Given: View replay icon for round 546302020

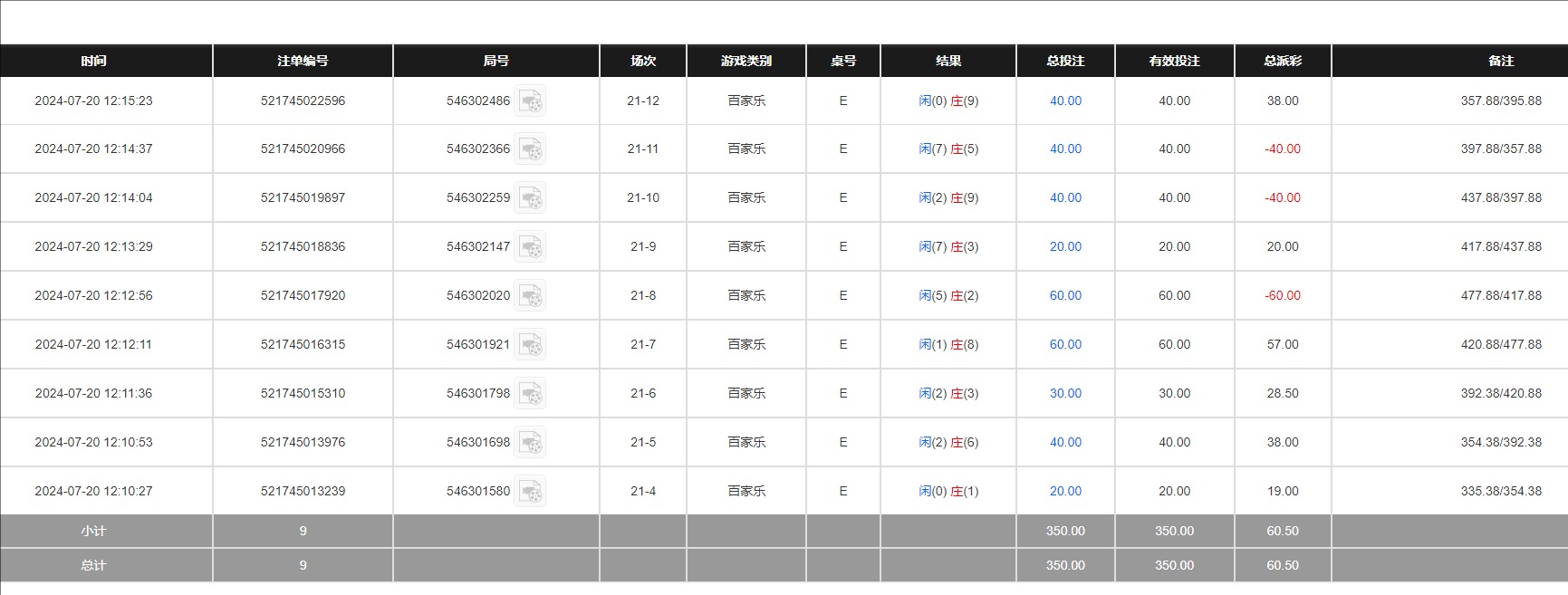Looking at the screenshot, I should click(x=531, y=296).
